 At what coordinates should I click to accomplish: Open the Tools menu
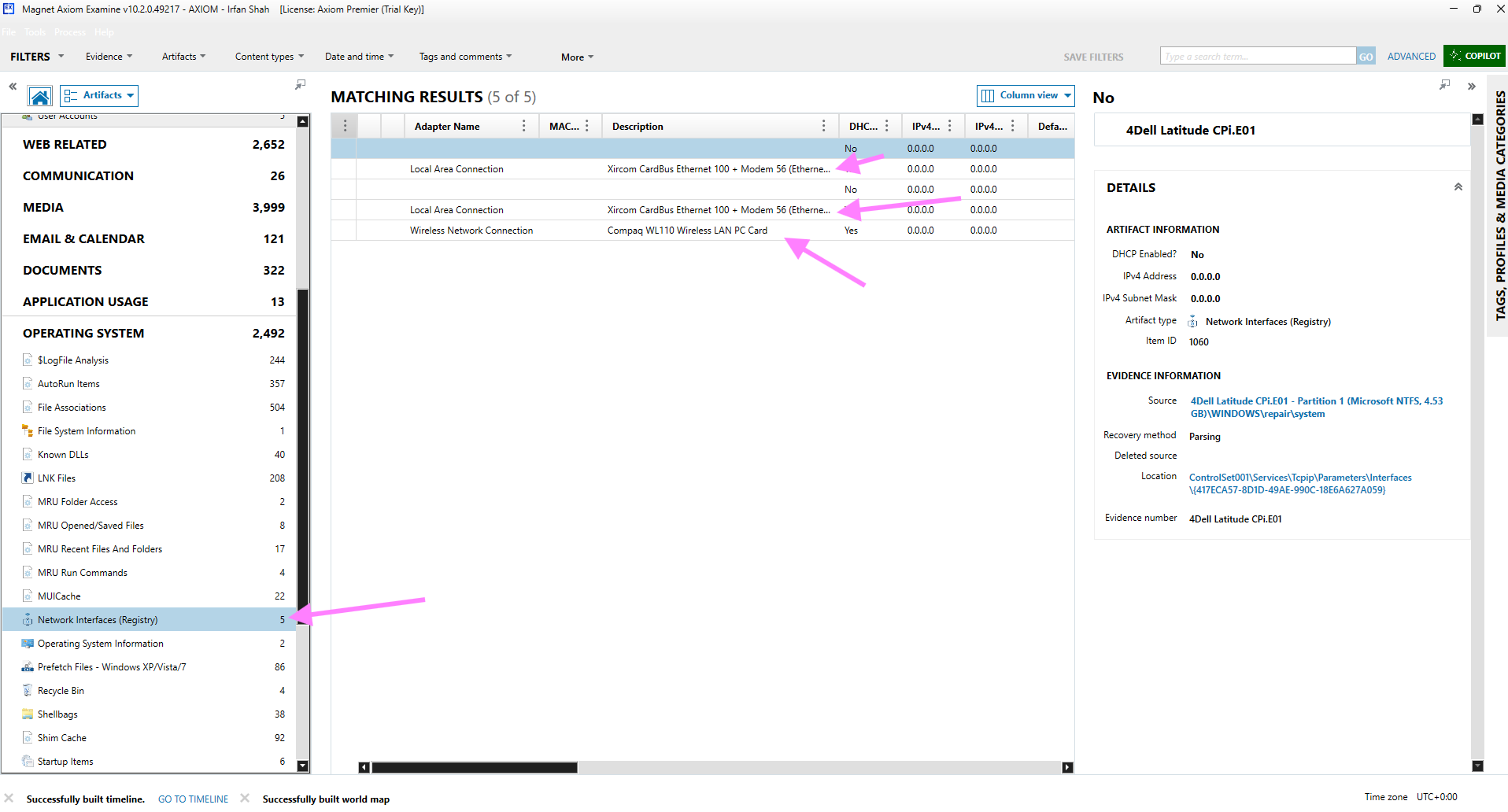click(x=35, y=32)
